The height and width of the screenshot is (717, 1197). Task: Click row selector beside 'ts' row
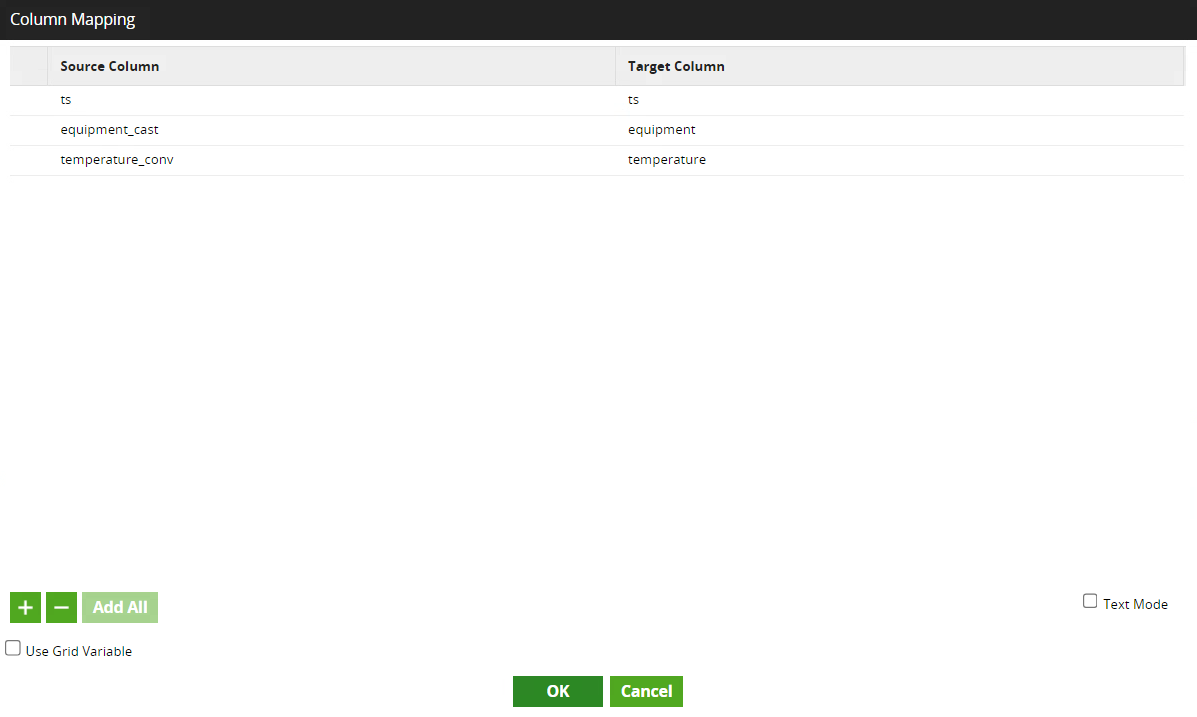28,100
